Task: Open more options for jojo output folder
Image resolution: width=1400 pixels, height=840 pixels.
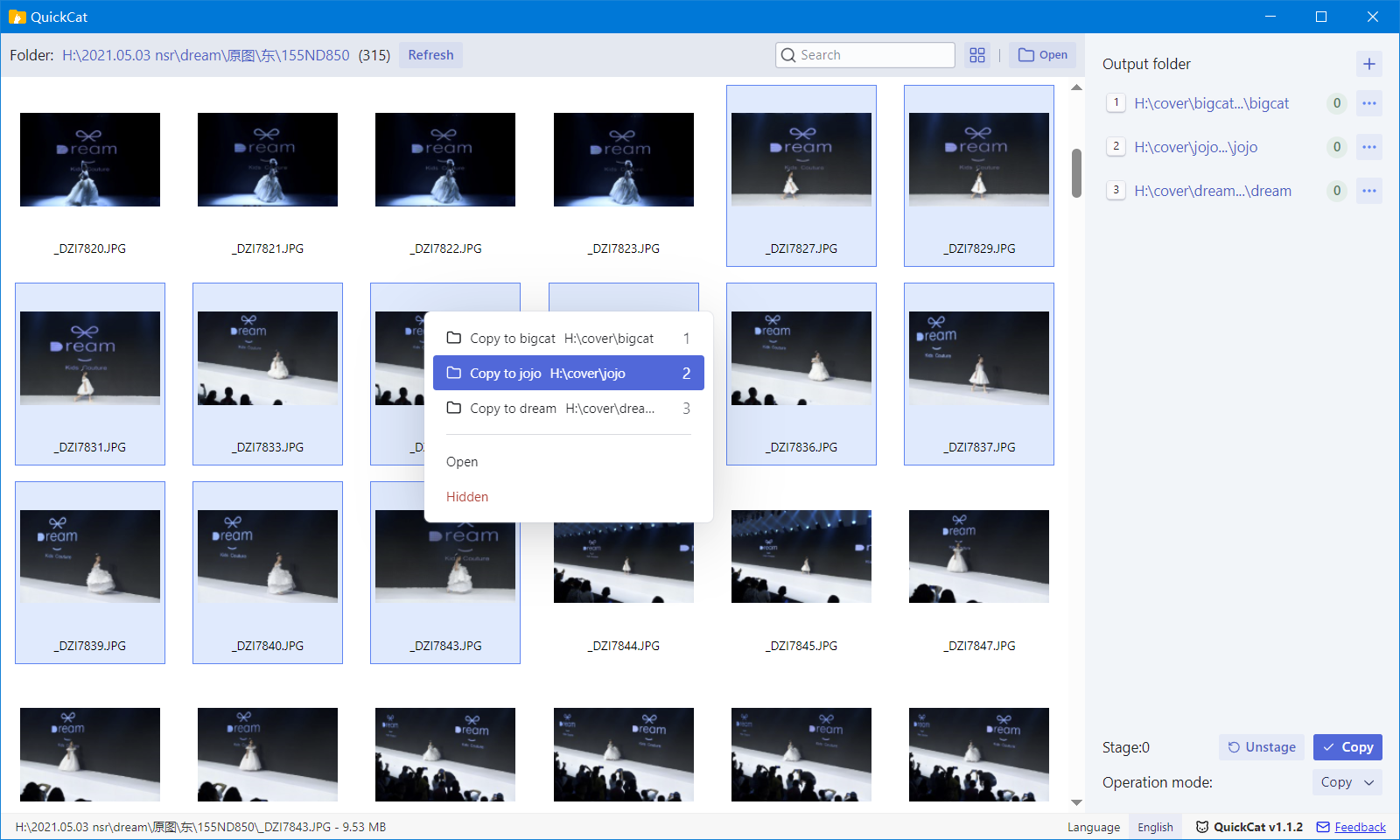Action: coord(1368,147)
